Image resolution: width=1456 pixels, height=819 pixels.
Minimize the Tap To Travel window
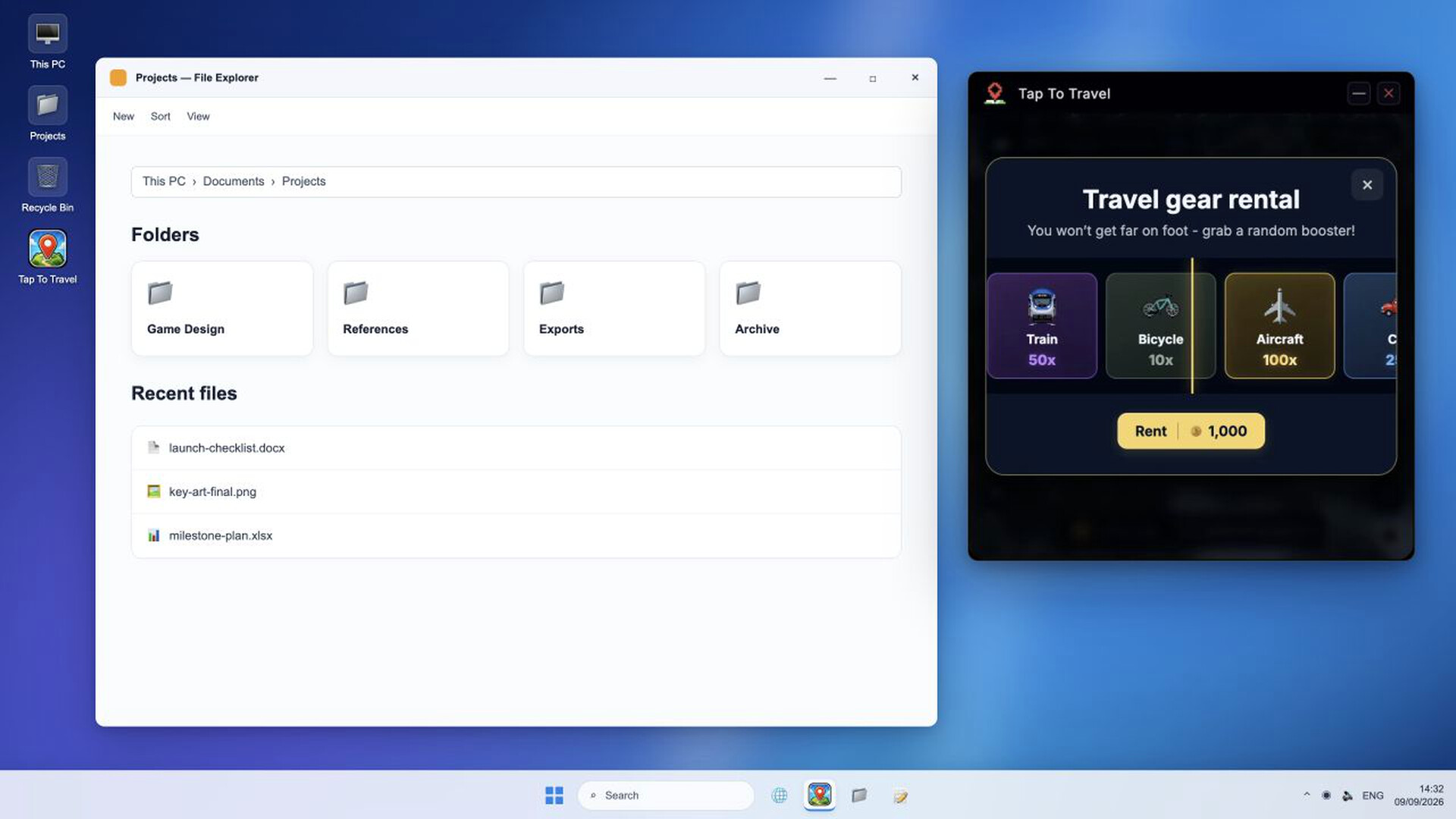1358,94
